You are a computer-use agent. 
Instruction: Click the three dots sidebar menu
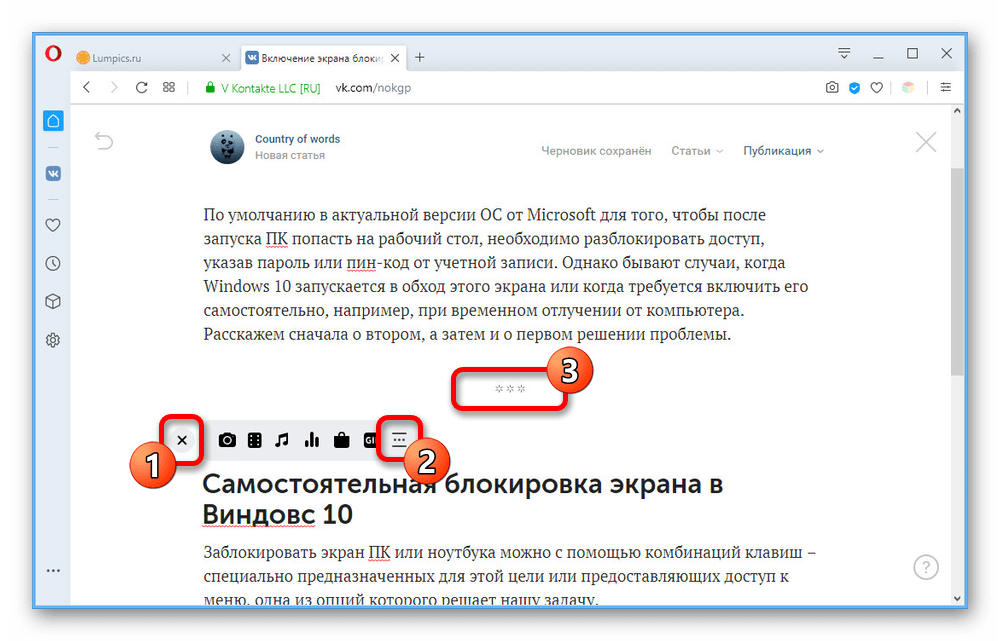pos(54,570)
